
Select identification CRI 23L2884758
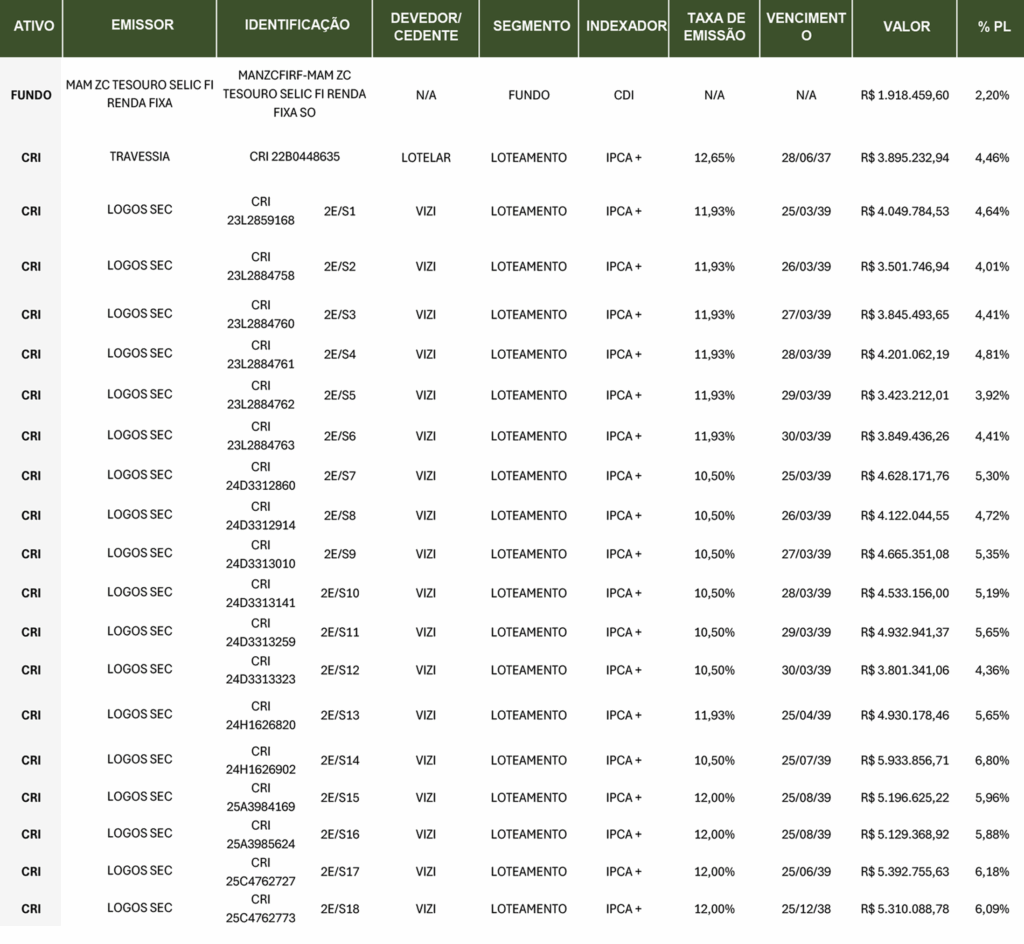click(x=261, y=266)
